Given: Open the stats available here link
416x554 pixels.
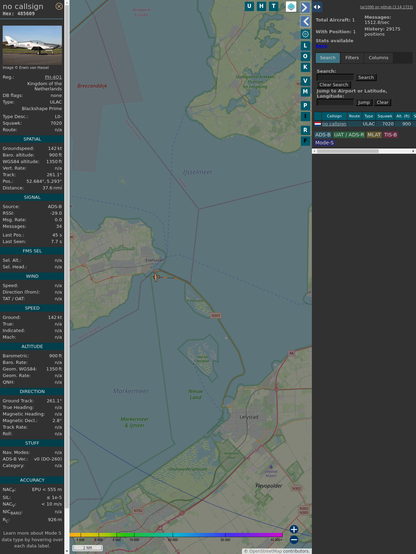Looking at the screenshot, I should pos(321,46).
